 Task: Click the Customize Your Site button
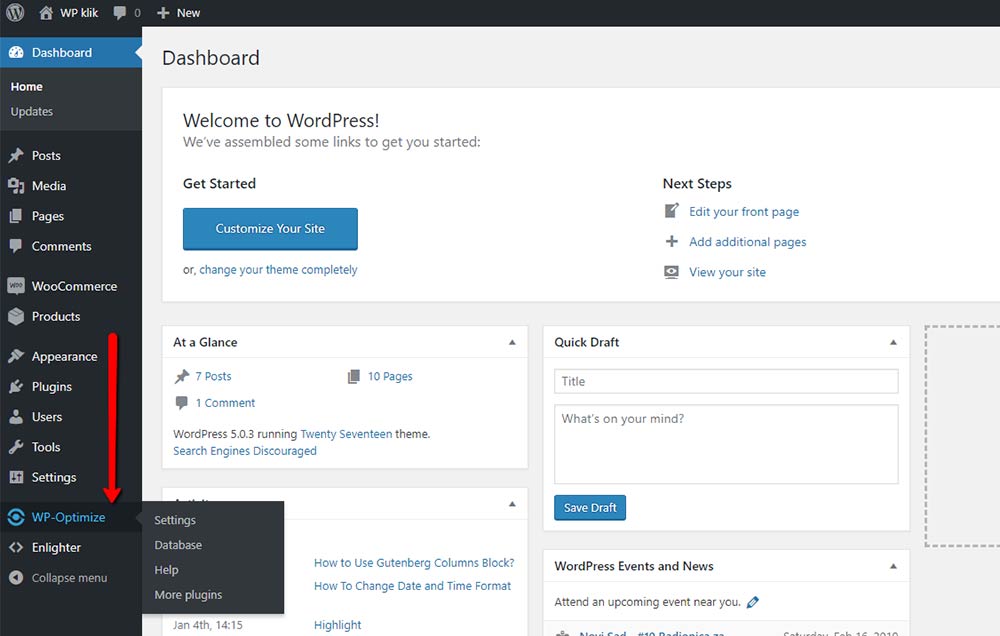(x=270, y=228)
